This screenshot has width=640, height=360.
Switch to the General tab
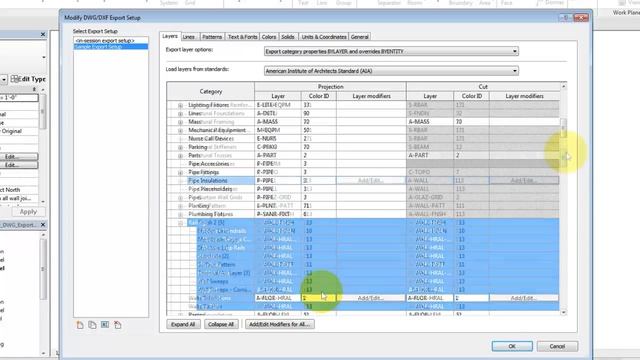tap(360, 37)
